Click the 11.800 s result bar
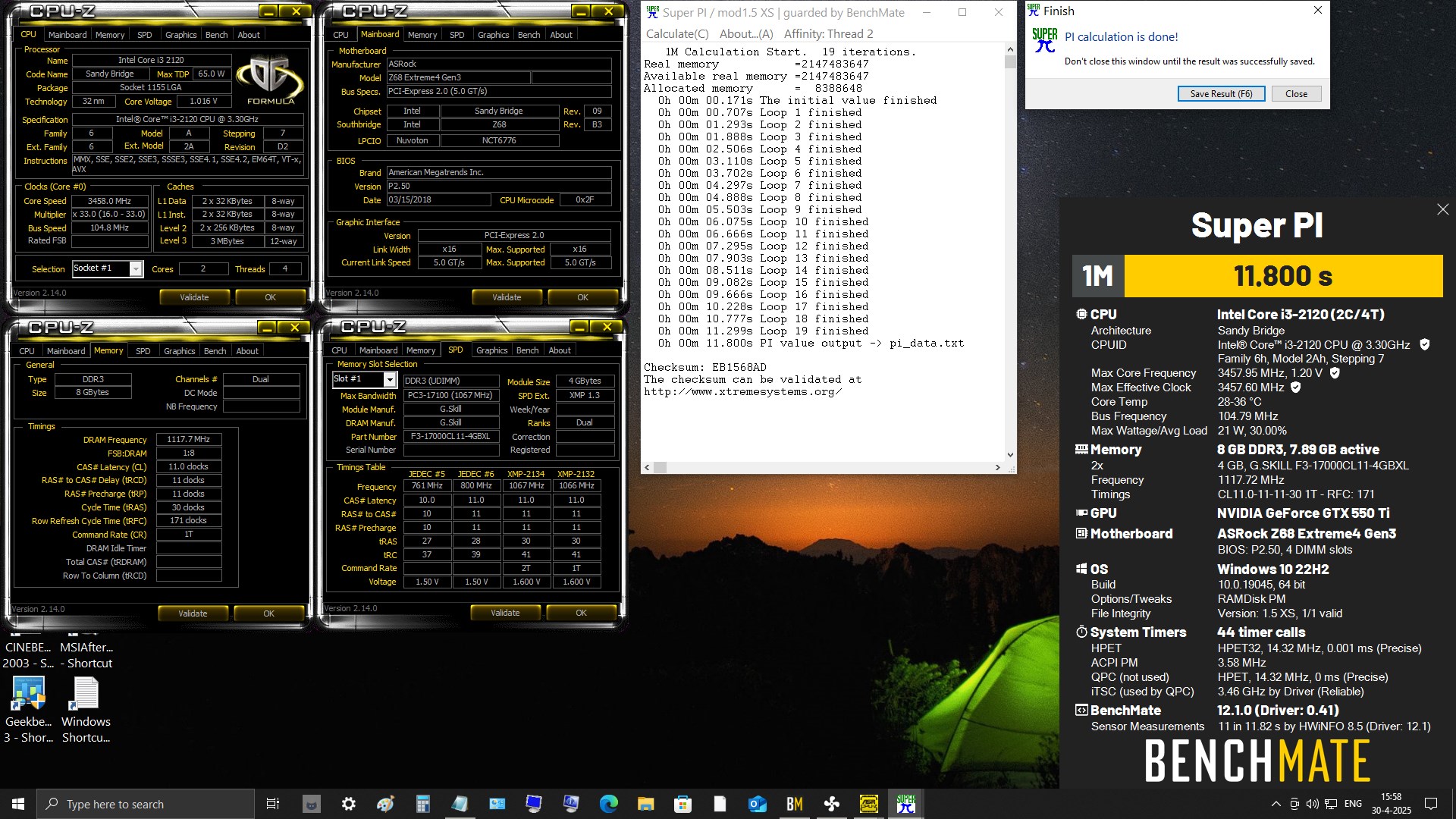The width and height of the screenshot is (1456, 819). (1283, 276)
